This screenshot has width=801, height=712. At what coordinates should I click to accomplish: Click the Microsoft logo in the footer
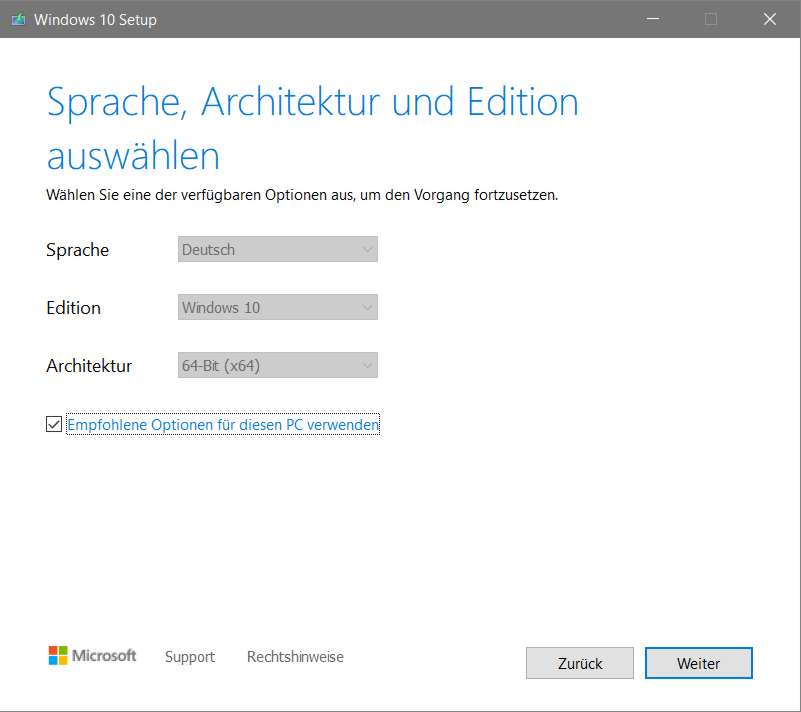pyautogui.click(x=92, y=656)
